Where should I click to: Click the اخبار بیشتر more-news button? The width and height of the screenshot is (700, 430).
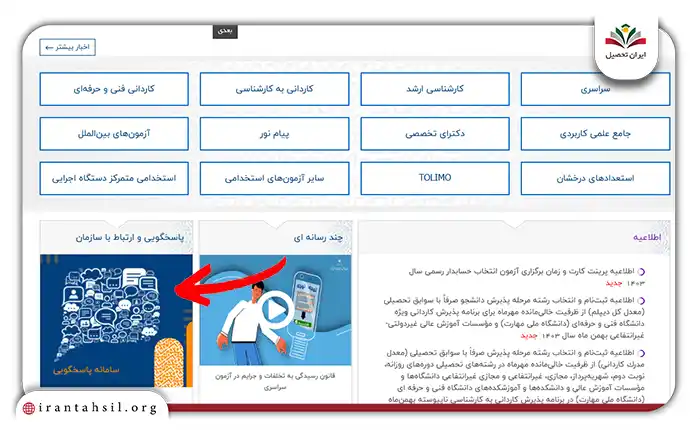pyautogui.click(x=67, y=47)
